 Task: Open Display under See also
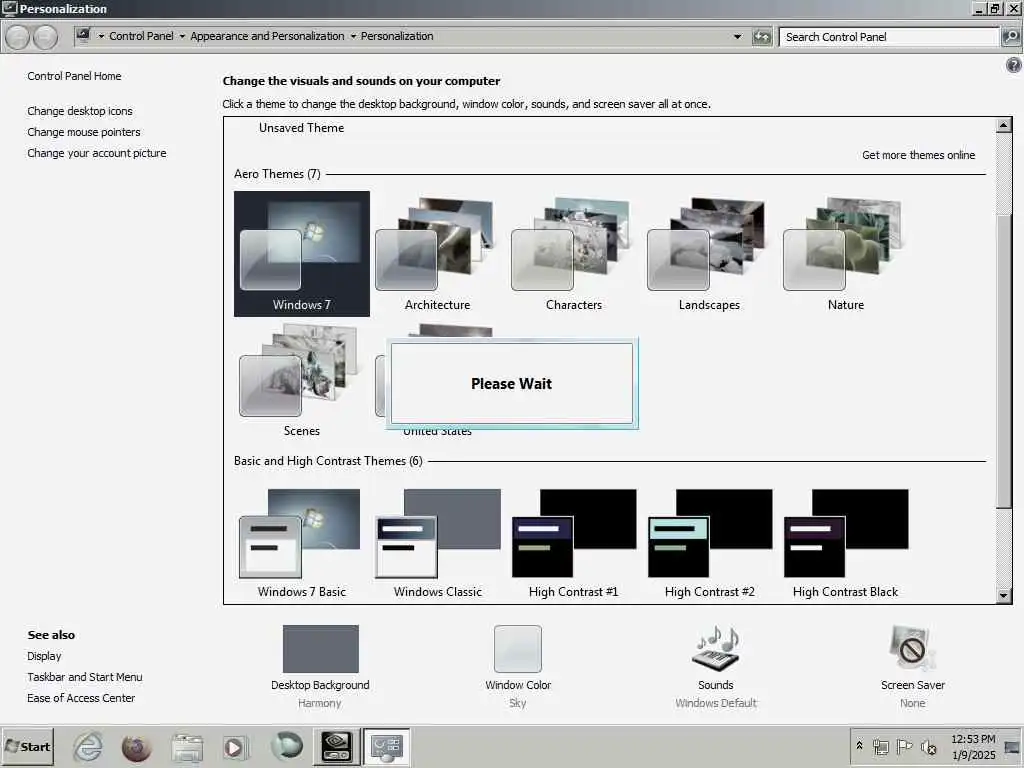click(44, 656)
